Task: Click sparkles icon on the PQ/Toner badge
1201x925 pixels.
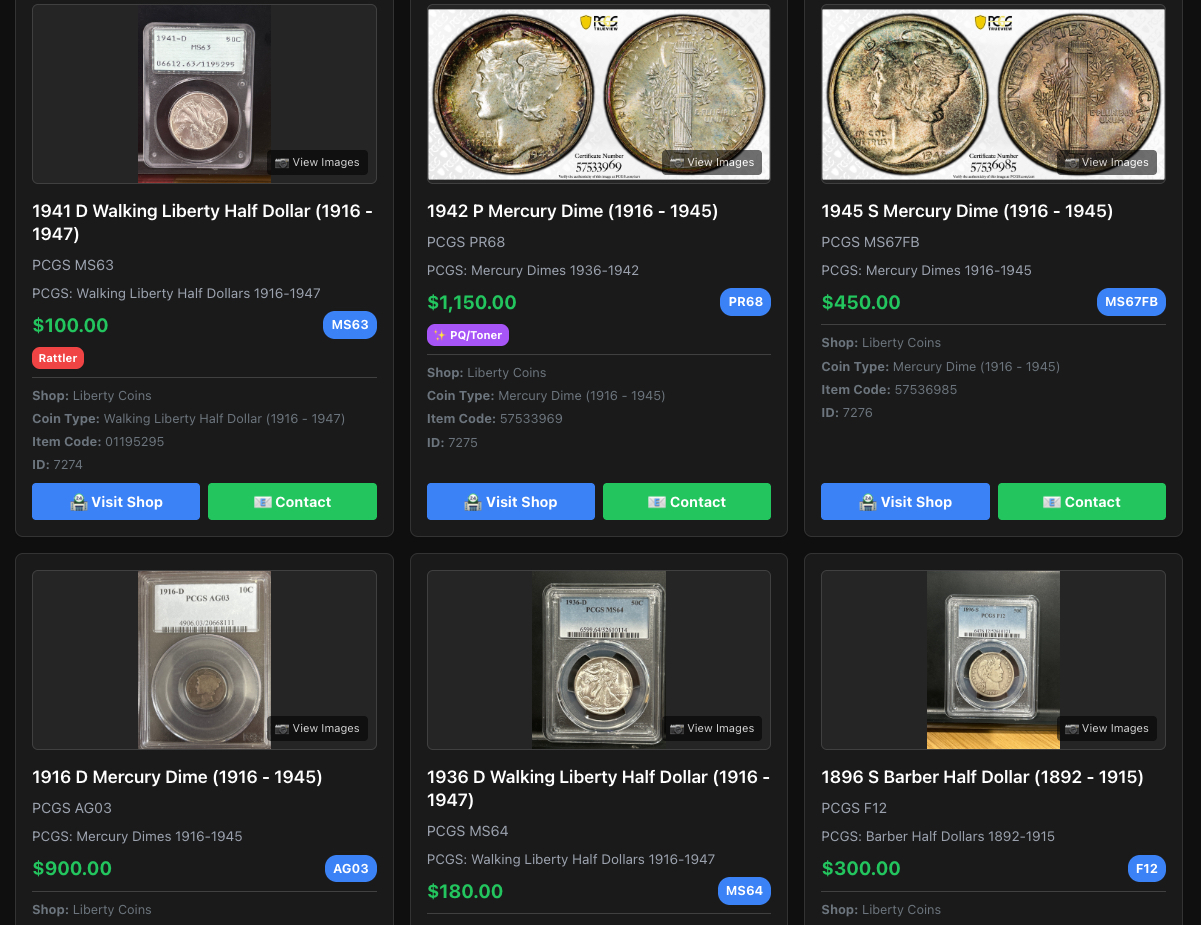Action: [439, 335]
